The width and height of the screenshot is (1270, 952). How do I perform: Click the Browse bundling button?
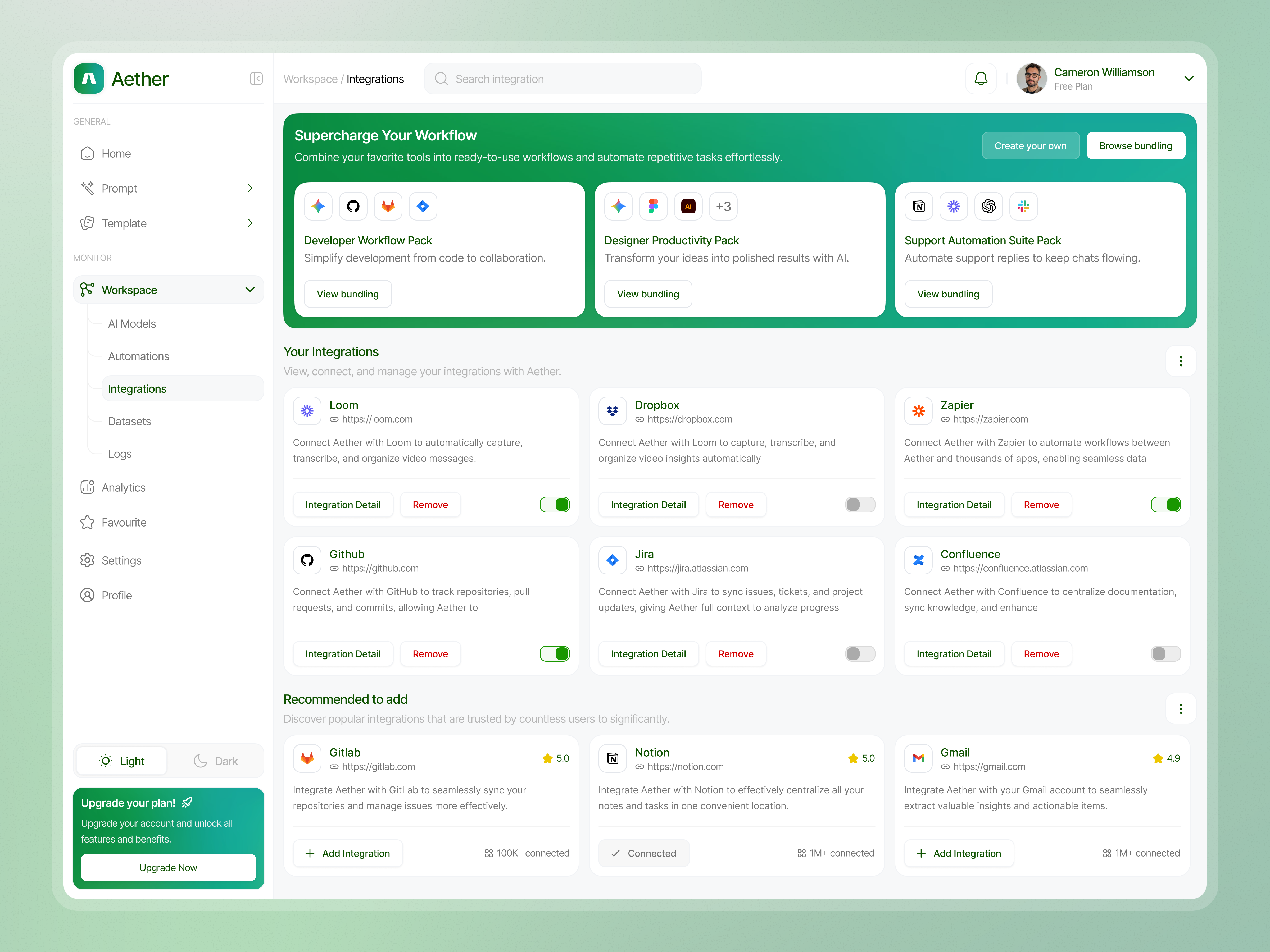pos(1136,145)
